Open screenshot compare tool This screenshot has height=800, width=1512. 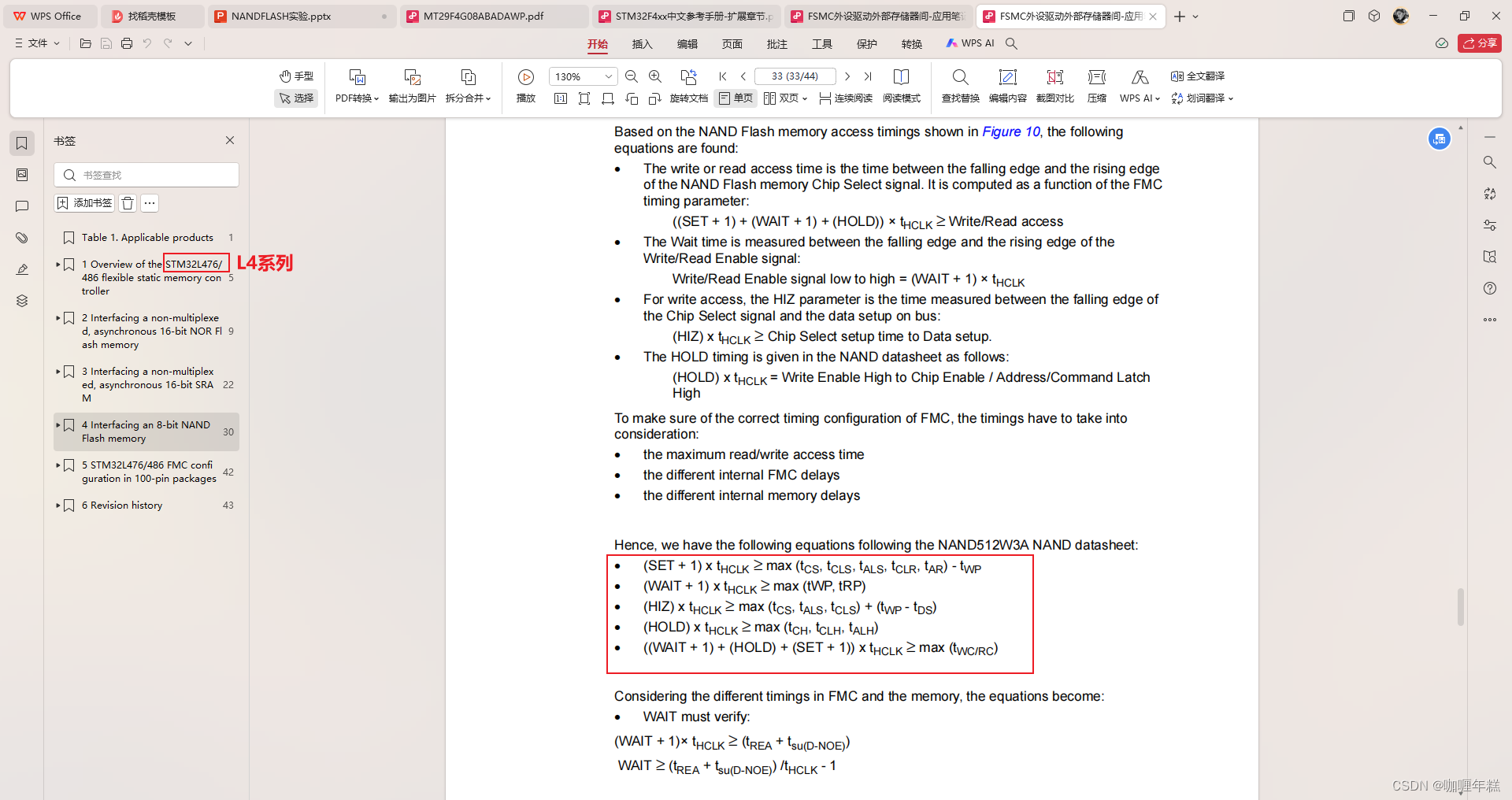tap(1055, 87)
